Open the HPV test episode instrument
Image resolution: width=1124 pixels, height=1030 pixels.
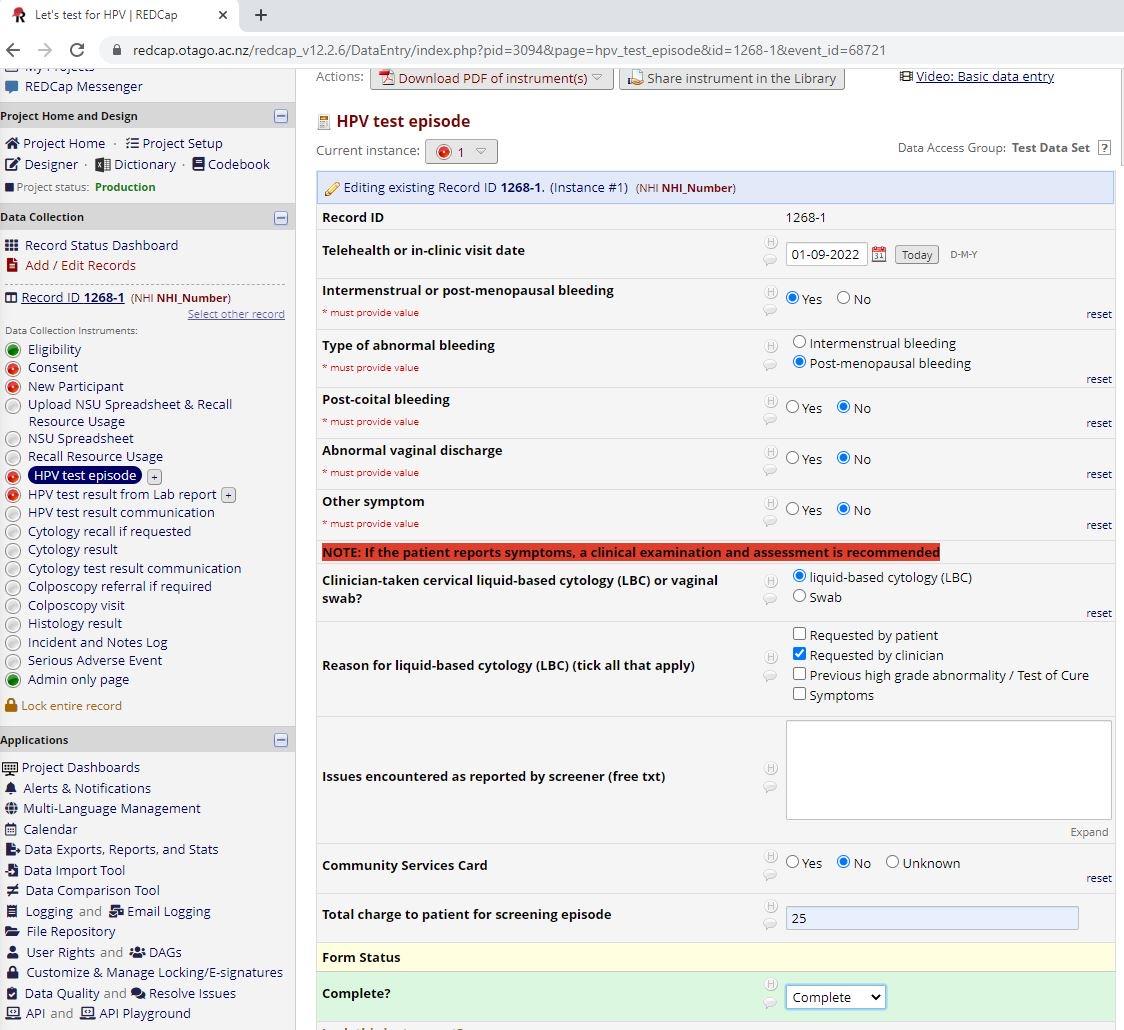click(85, 476)
